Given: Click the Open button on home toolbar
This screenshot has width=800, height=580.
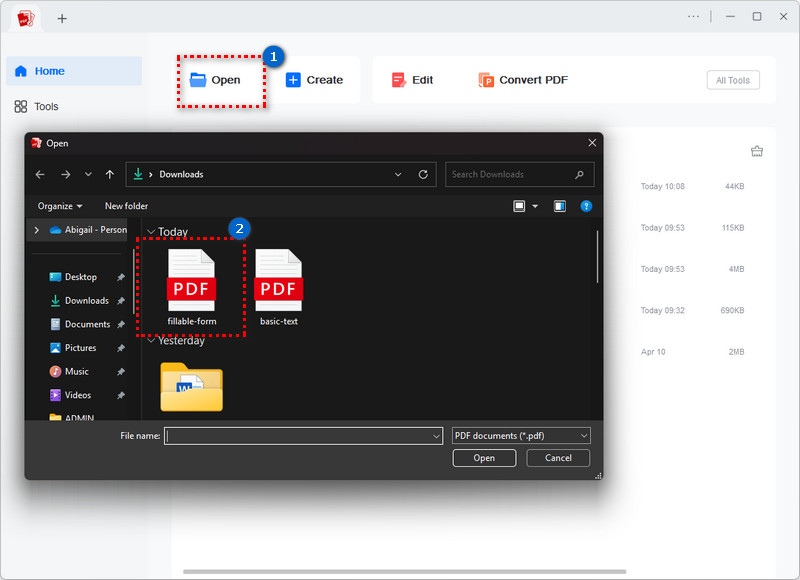Looking at the screenshot, I should pyautogui.click(x=215, y=80).
